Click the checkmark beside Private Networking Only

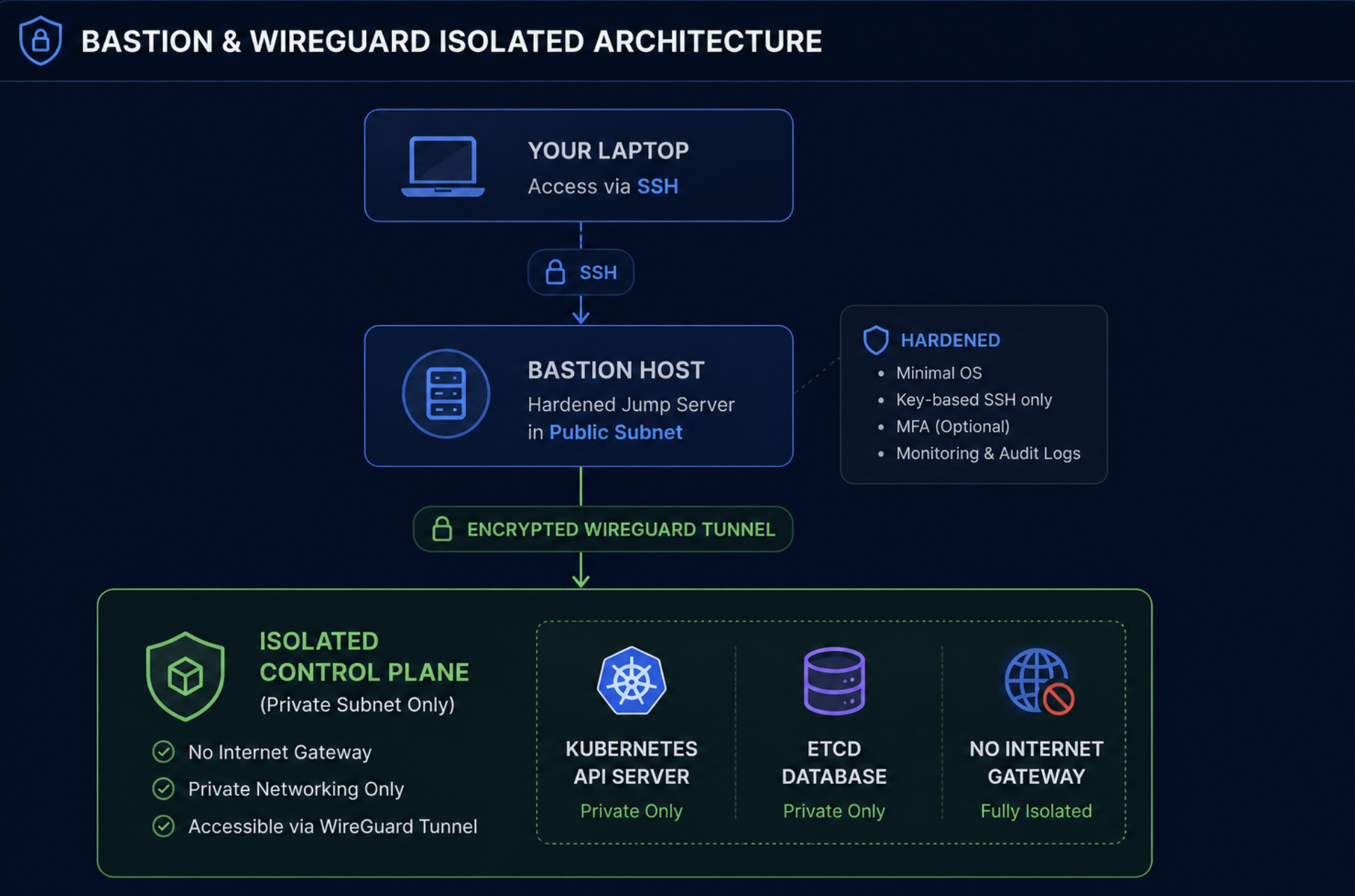163,789
